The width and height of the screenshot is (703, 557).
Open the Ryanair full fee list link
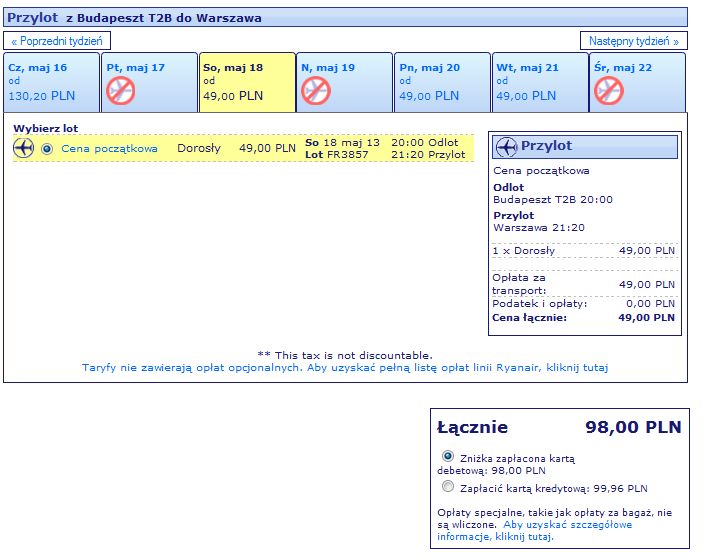(345, 367)
